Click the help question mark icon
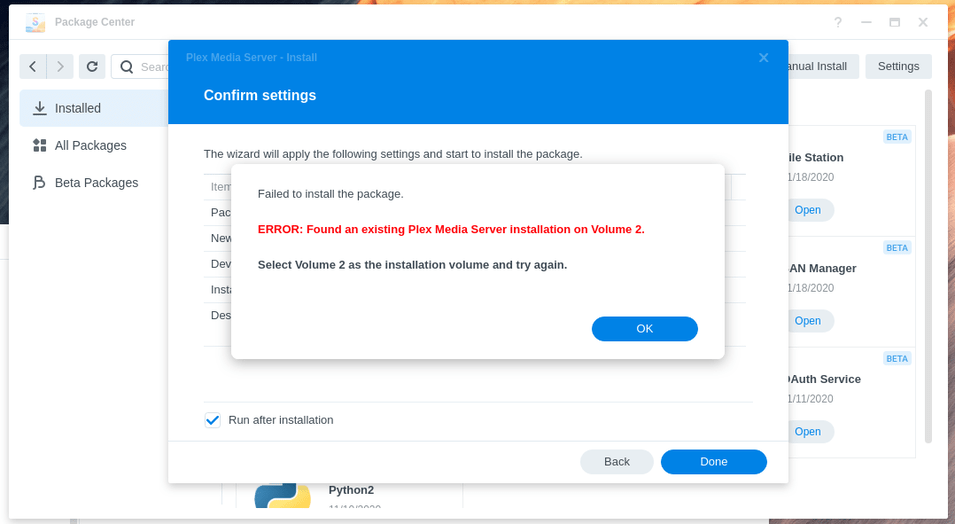The image size is (955, 524). click(838, 22)
